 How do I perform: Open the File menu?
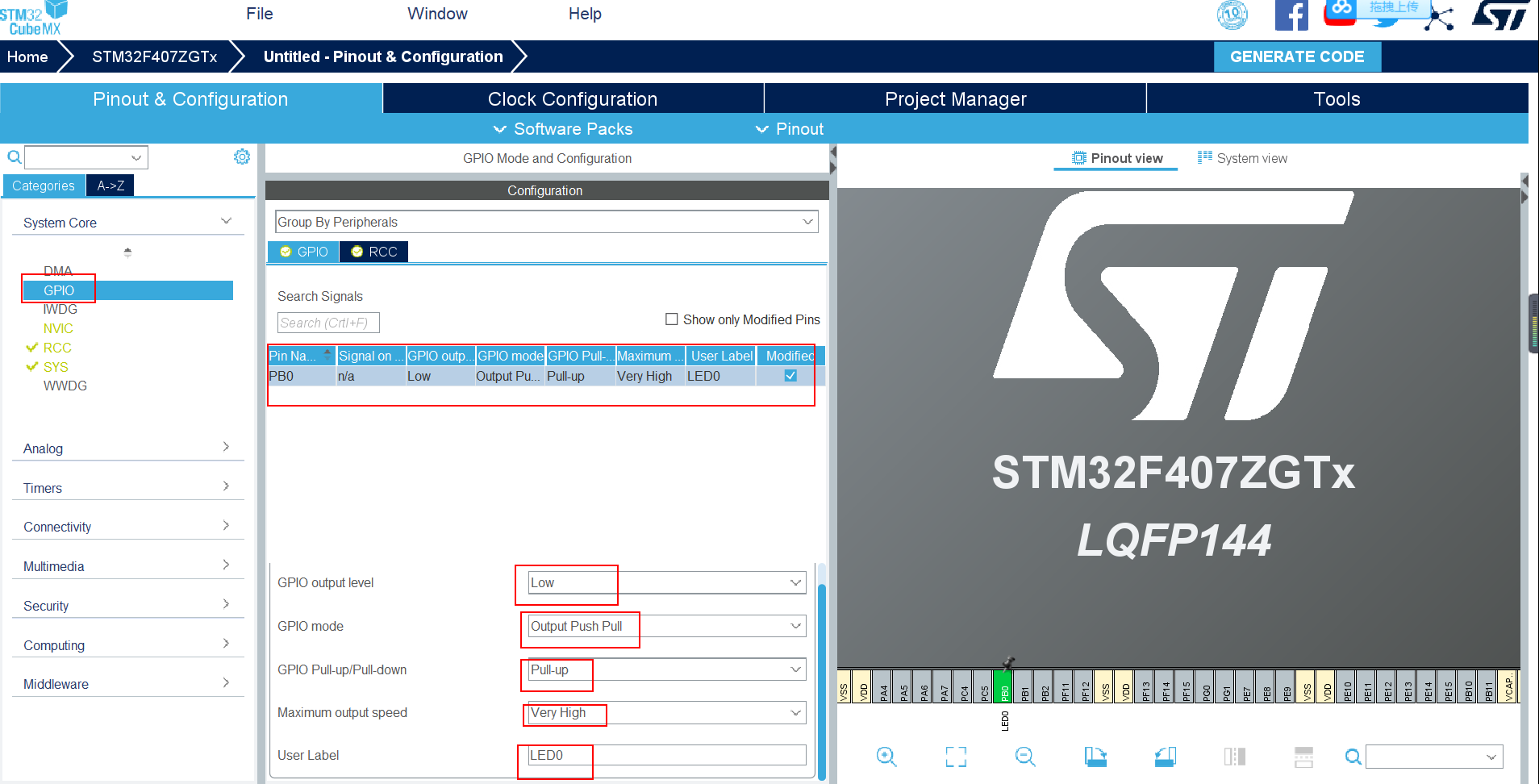point(260,14)
